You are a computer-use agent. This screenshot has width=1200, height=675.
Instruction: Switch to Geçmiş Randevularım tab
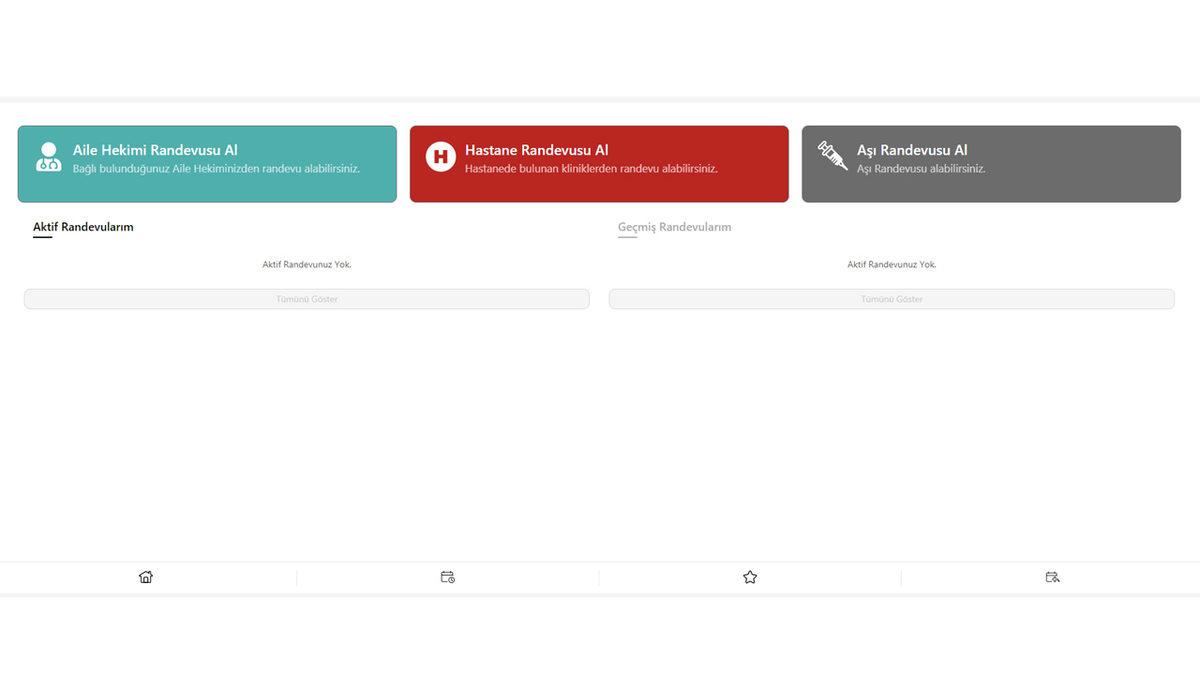674,227
